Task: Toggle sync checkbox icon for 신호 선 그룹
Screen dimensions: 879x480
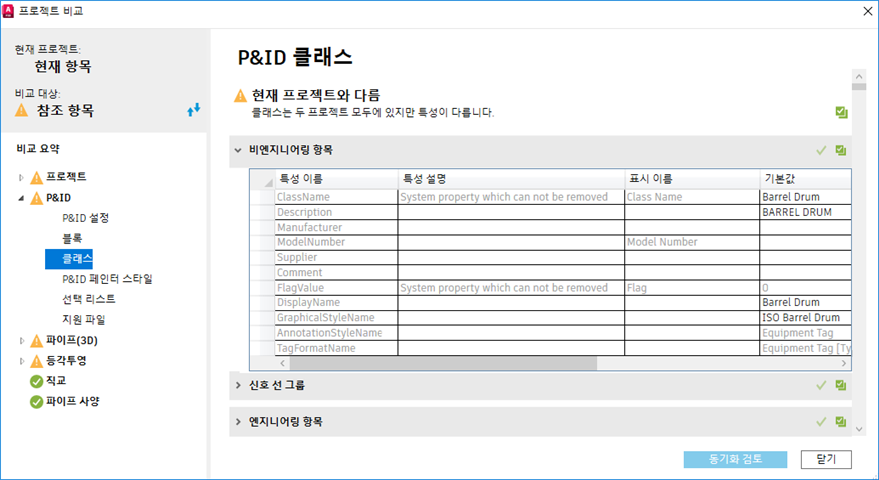Action: (x=841, y=385)
